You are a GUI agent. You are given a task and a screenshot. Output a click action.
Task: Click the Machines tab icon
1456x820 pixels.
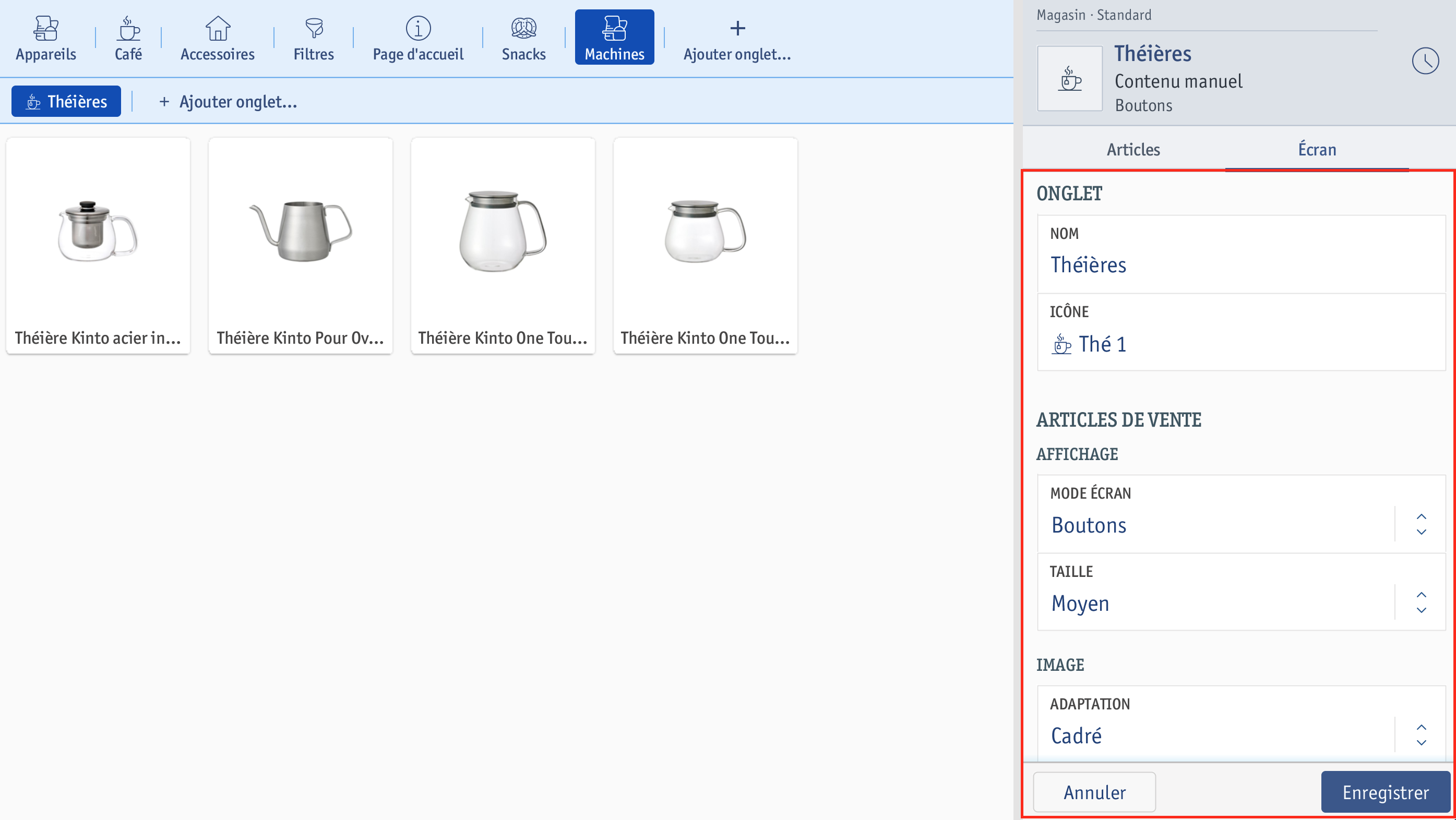[614, 28]
